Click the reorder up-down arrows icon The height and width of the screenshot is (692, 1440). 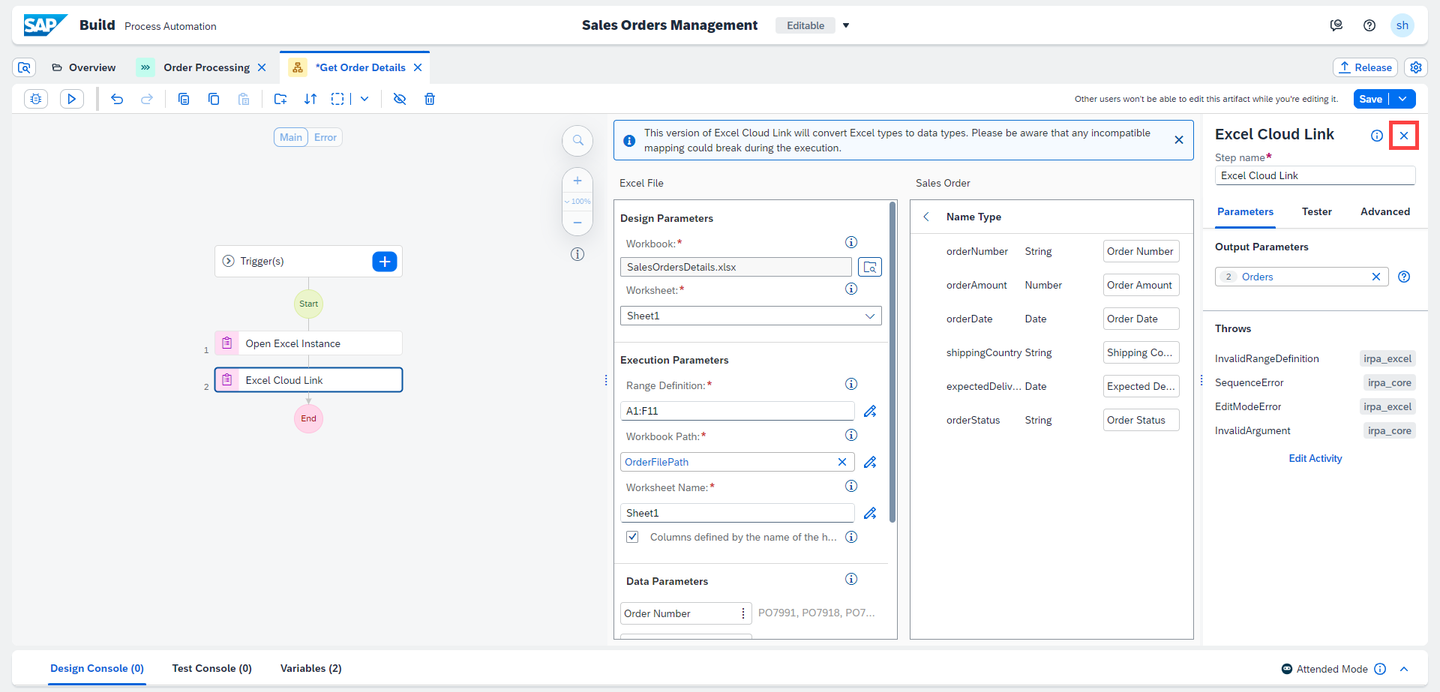[x=311, y=99]
